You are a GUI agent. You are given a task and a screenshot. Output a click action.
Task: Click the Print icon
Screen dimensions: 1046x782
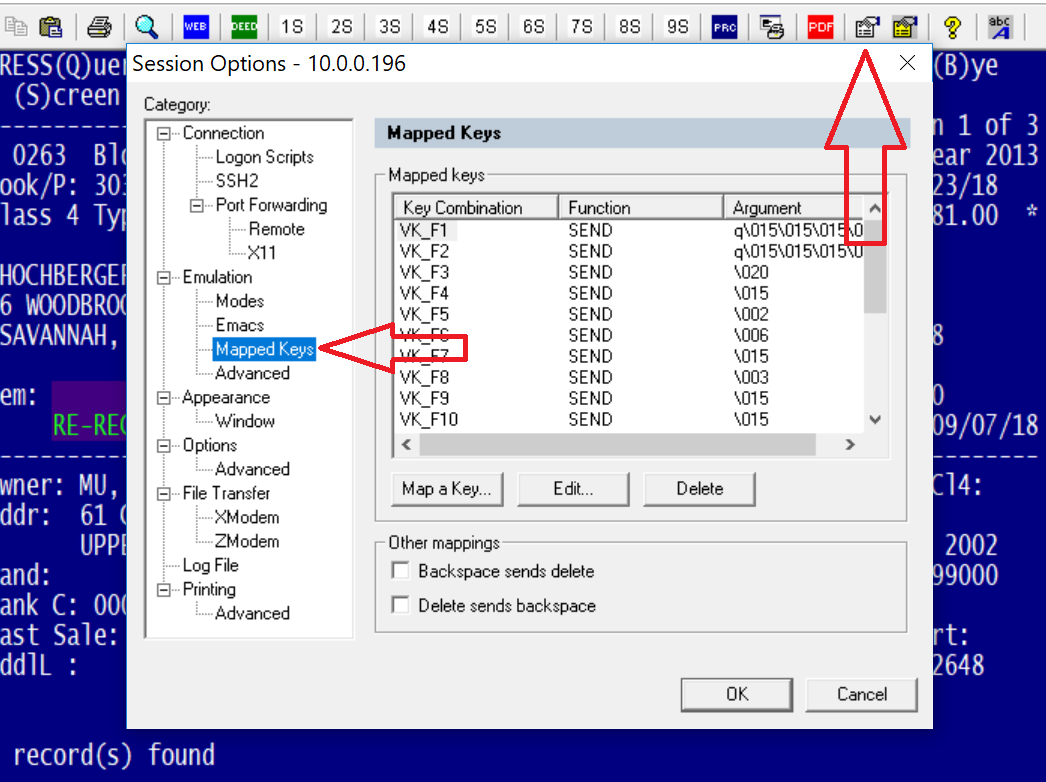point(99,27)
